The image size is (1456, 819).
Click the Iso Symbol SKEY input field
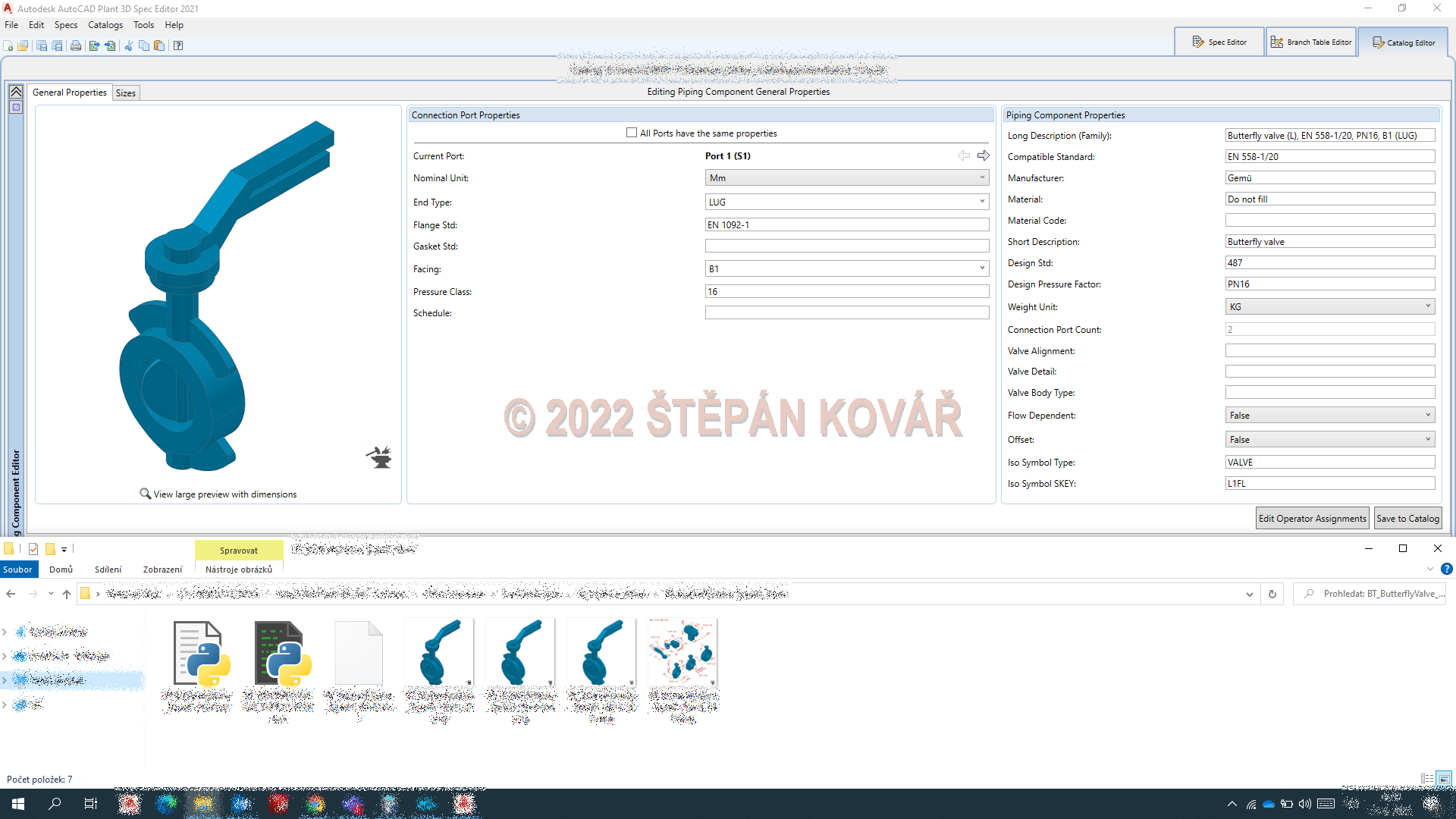(1330, 483)
